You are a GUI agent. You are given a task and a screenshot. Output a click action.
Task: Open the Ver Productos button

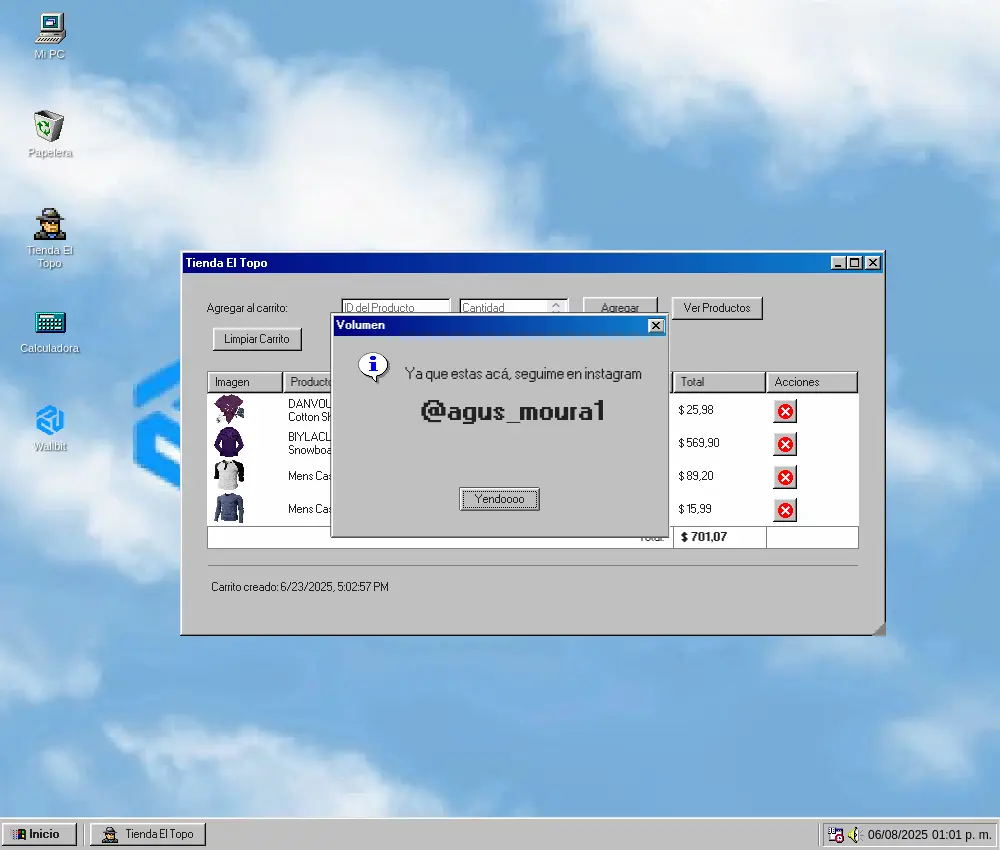(x=717, y=308)
